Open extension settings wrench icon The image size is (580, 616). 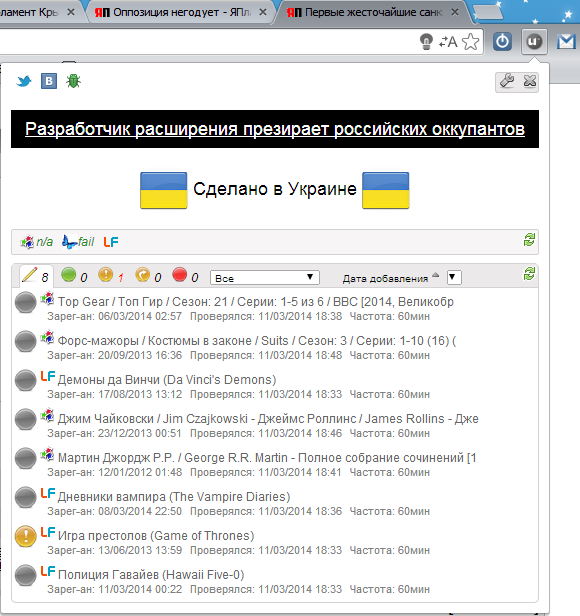[507, 81]
